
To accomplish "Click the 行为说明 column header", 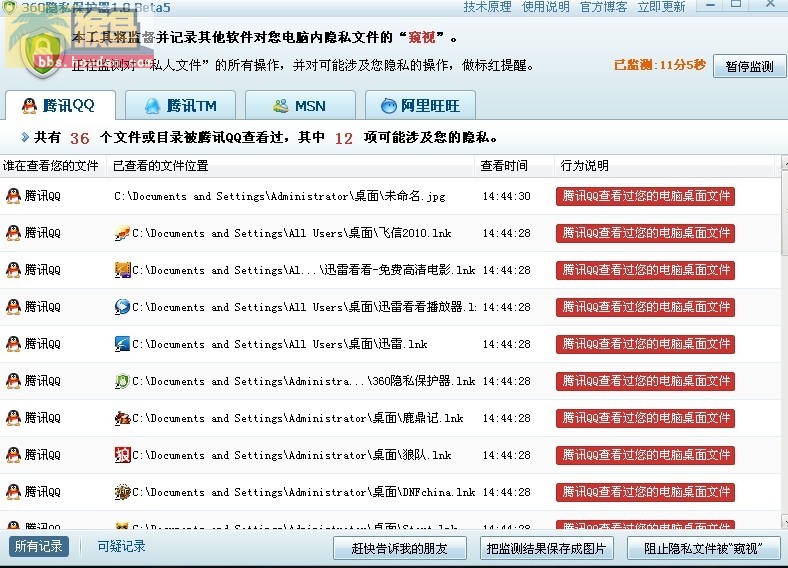I will pos(663,166).
